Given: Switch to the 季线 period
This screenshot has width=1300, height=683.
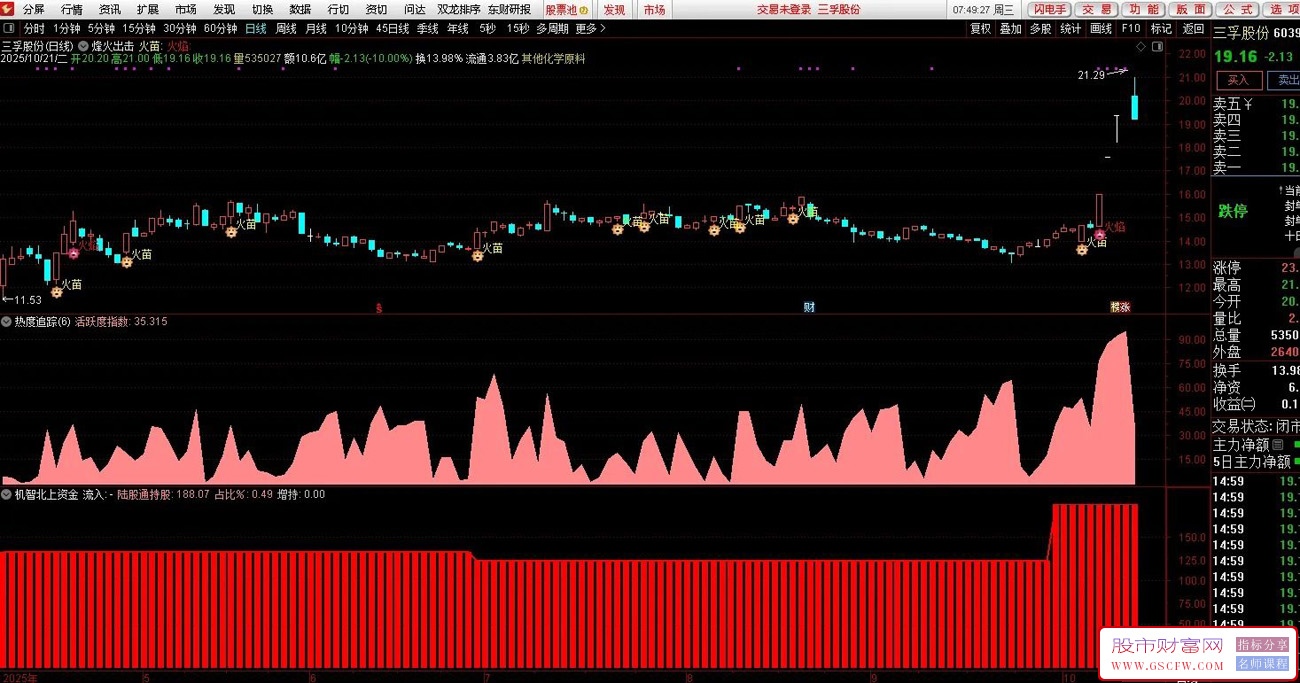Looking at the screenshot, I should coord(428,29).
